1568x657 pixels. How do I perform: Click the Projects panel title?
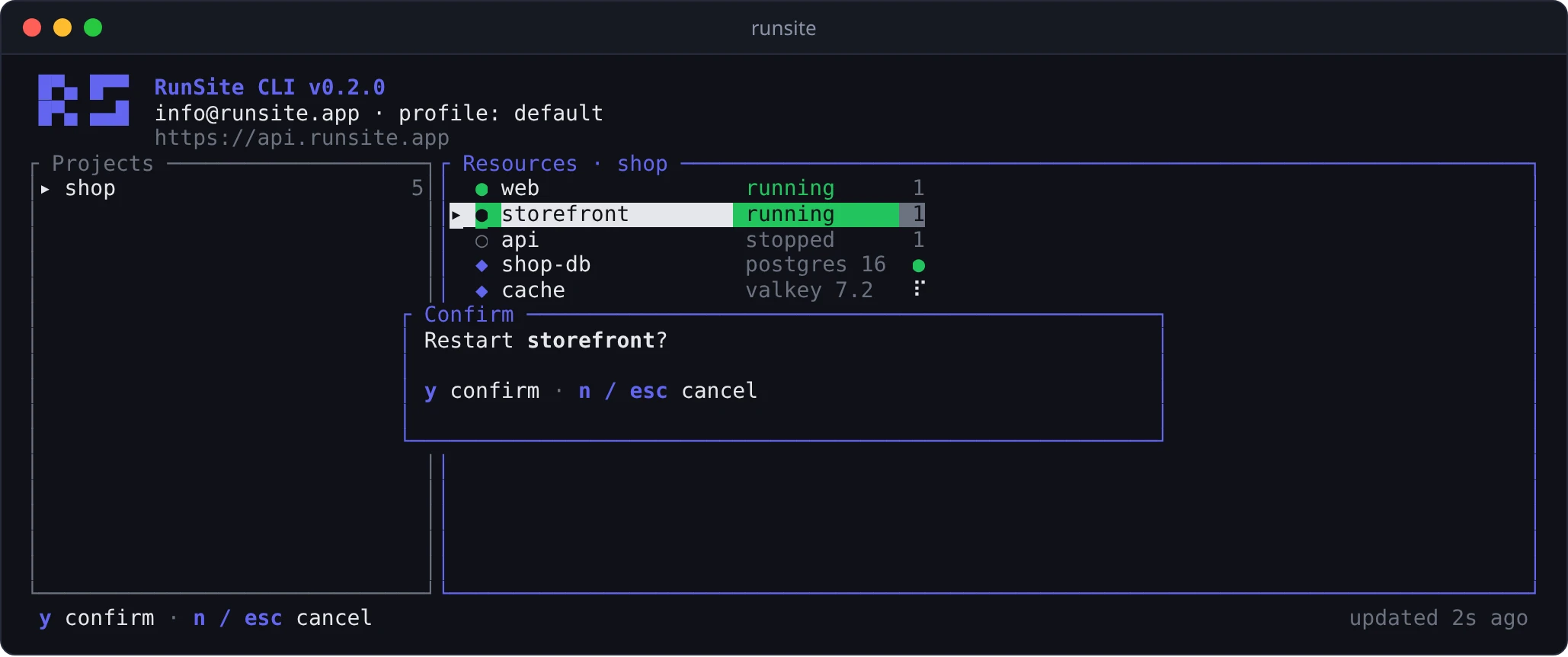(x=103, y=164)
